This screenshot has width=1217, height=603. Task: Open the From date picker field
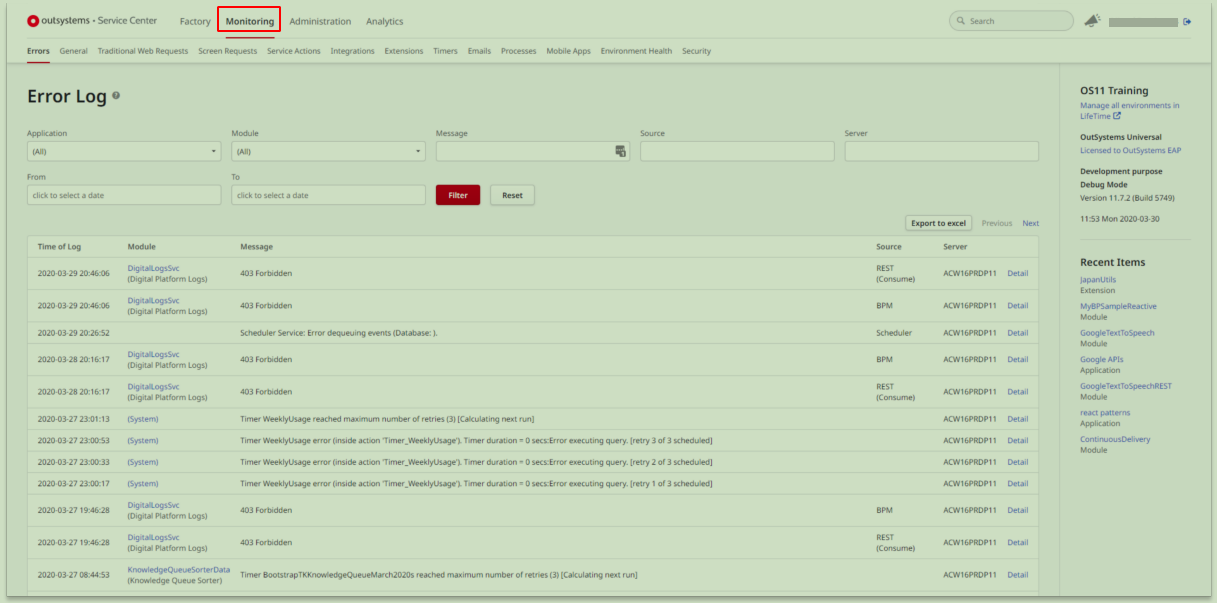[123, 194]
